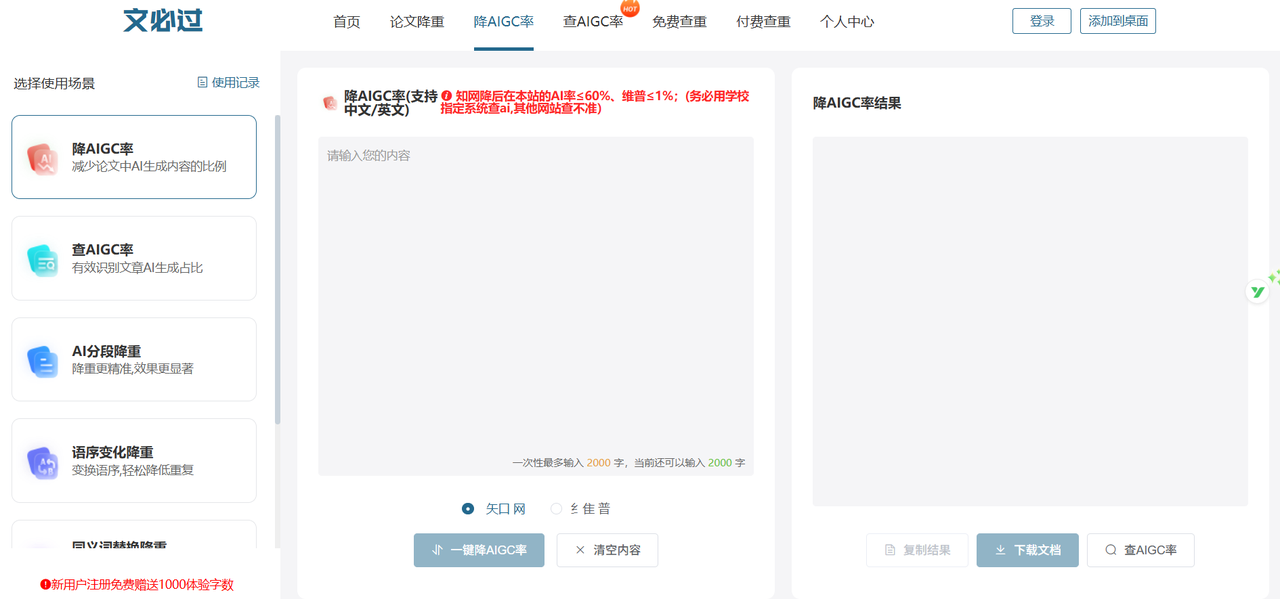The image size is (1280, 599).
Task: Click the magnifier icon on 查AIGC率 button
Action: [1110, 550]
